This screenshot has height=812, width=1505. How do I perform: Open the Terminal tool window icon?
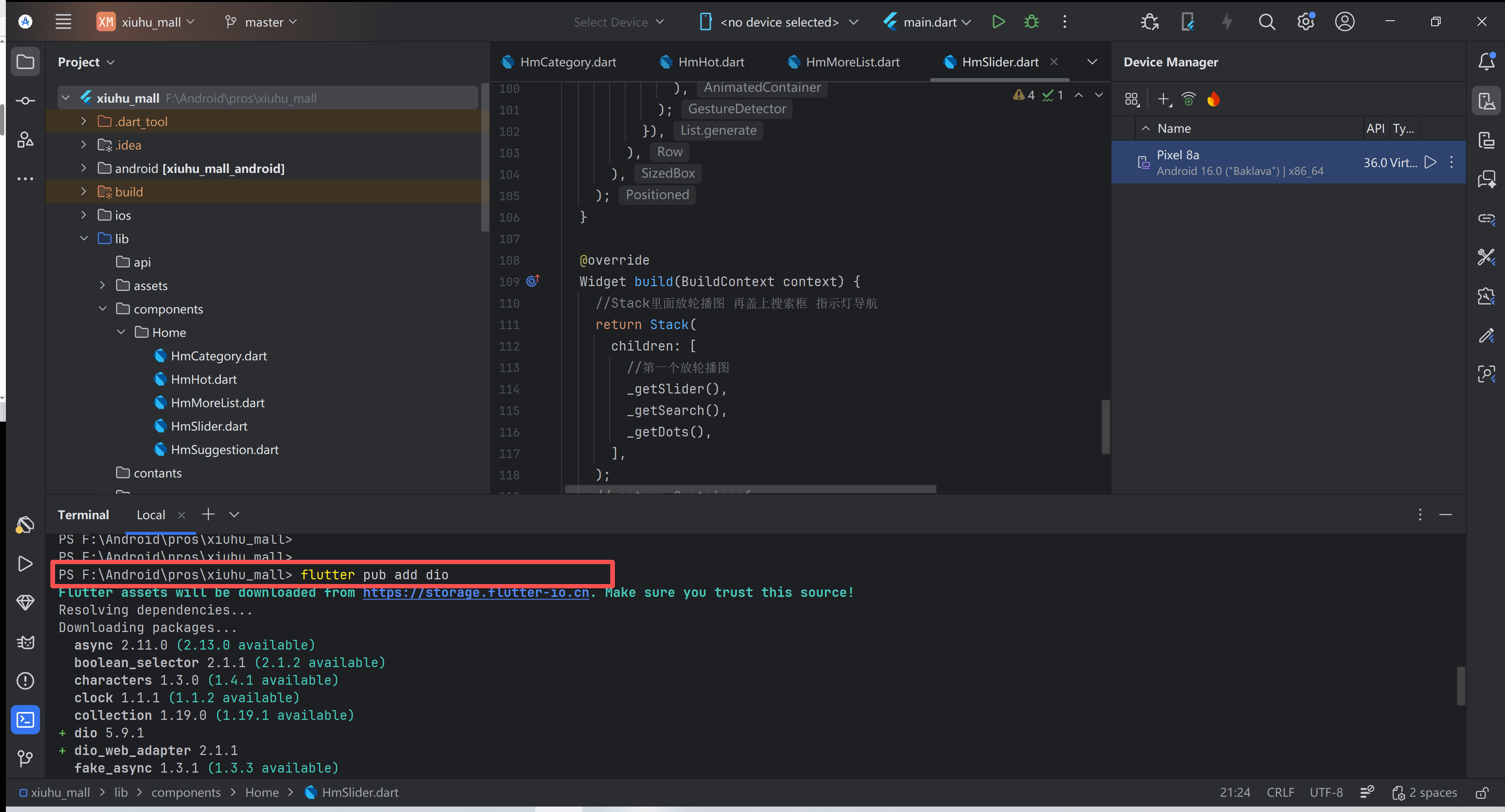25,720
